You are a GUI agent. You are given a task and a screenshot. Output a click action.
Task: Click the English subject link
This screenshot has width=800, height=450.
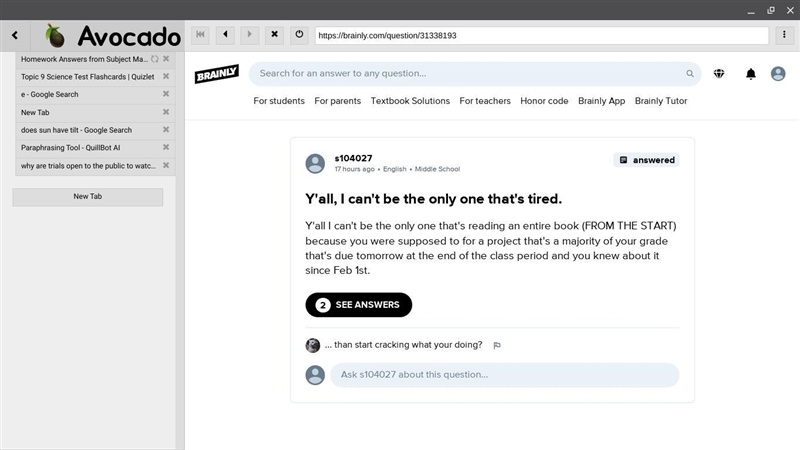pos(395,169)
